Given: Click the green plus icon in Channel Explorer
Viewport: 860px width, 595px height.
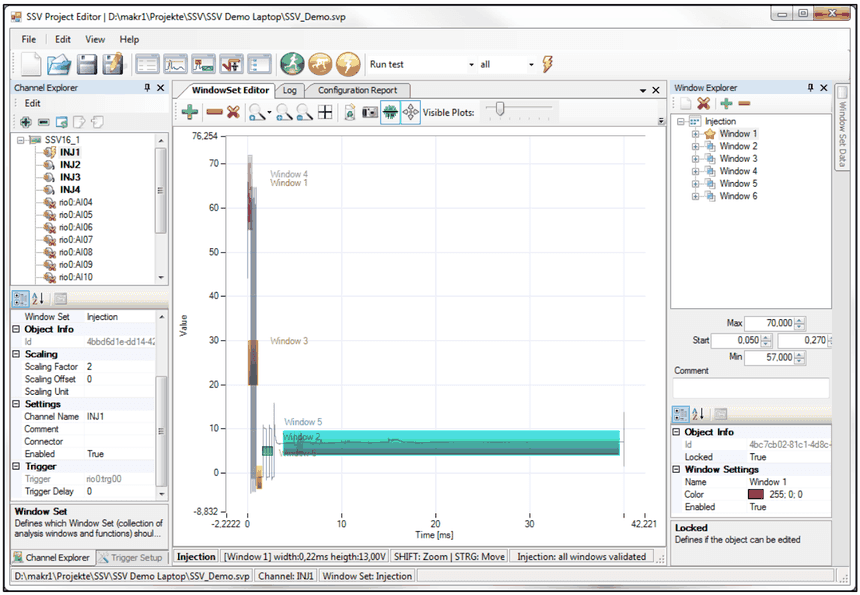Looking at the screenshot, I should 25,122.
